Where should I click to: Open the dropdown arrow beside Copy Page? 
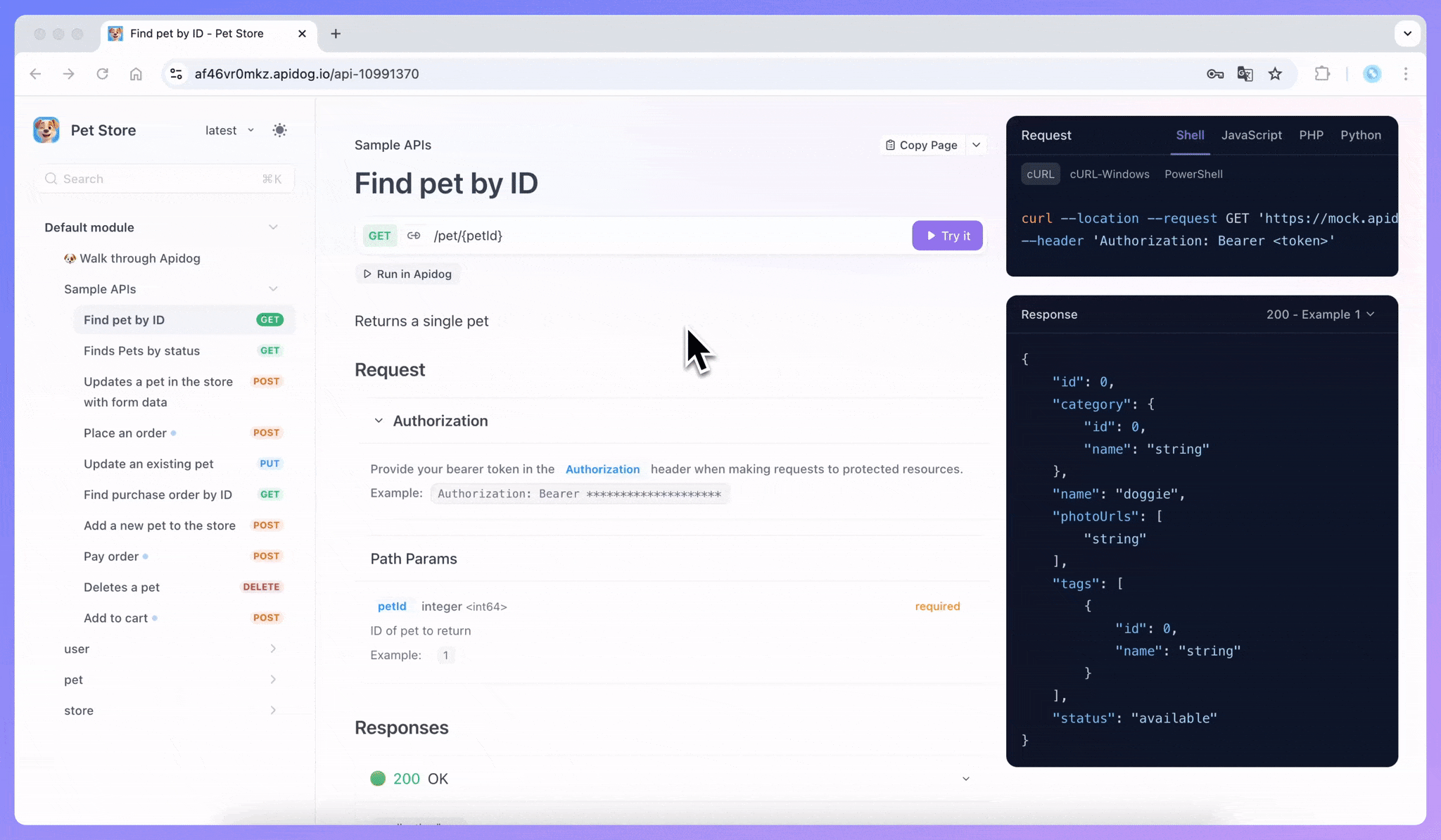[x=976, y=145]
